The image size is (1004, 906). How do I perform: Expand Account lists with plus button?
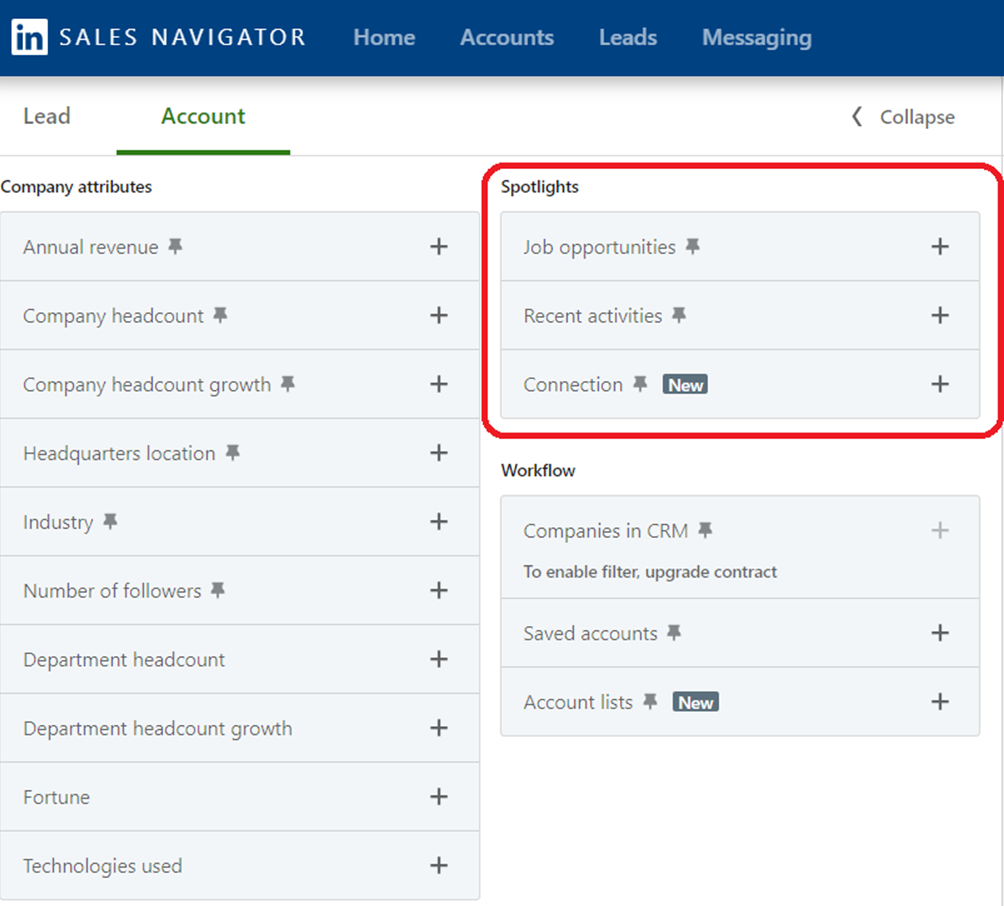(939, 702)
